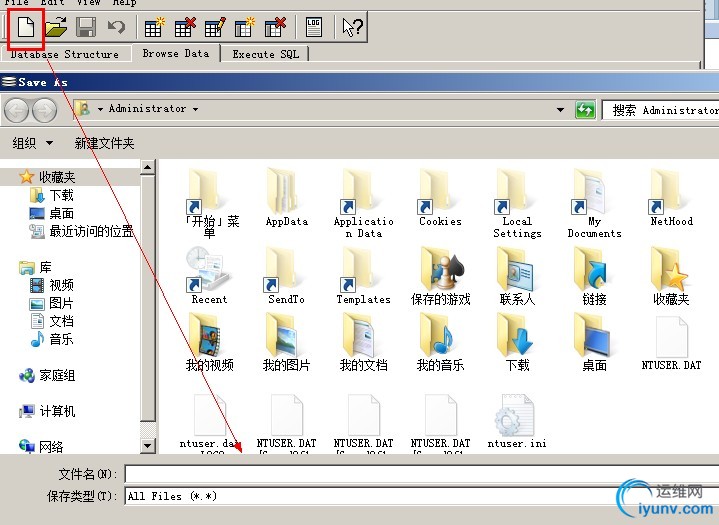The height and width of the screenshot is (525, 719).
Task: Select the 我的图片 folder
Action: (287, 342)
